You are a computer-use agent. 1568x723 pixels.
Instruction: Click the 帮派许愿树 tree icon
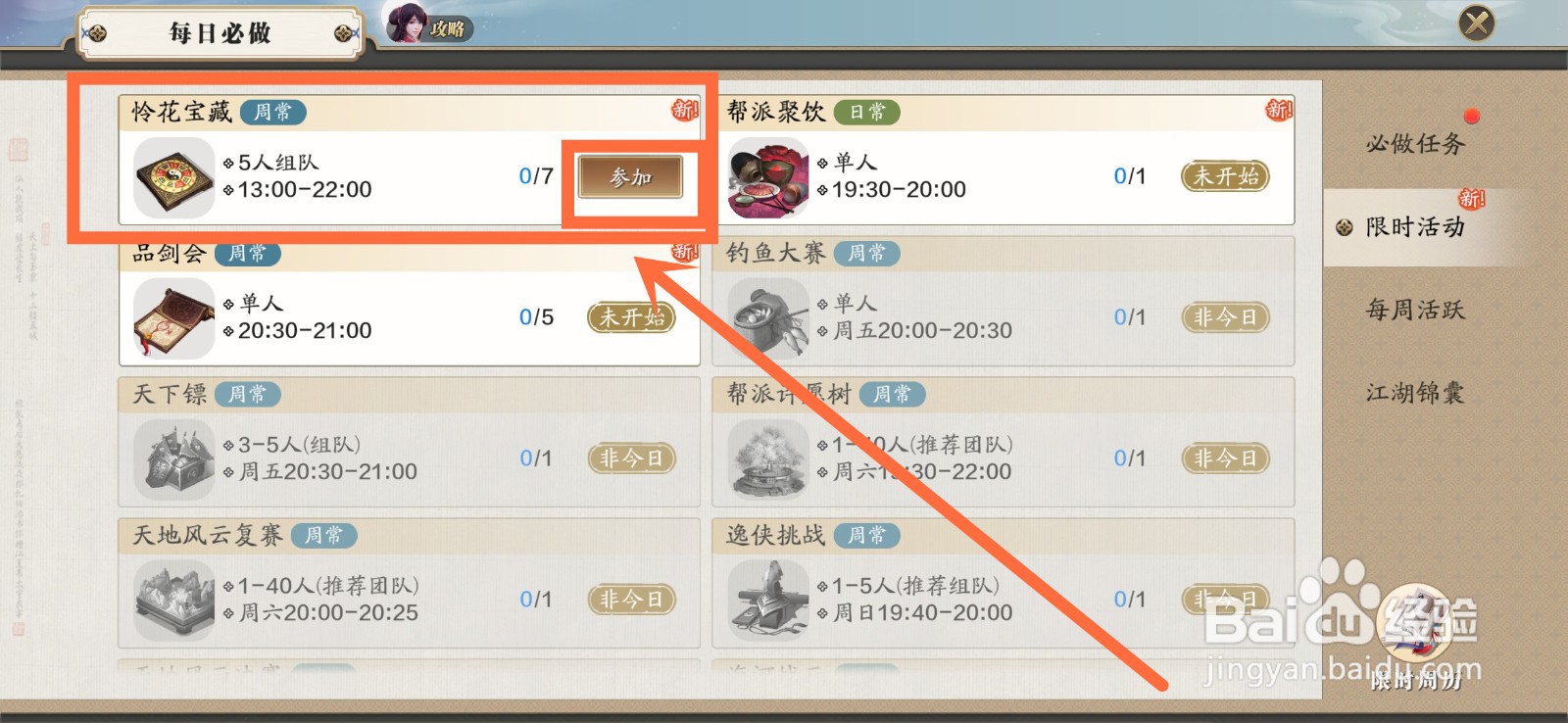(x=768, y=459)
